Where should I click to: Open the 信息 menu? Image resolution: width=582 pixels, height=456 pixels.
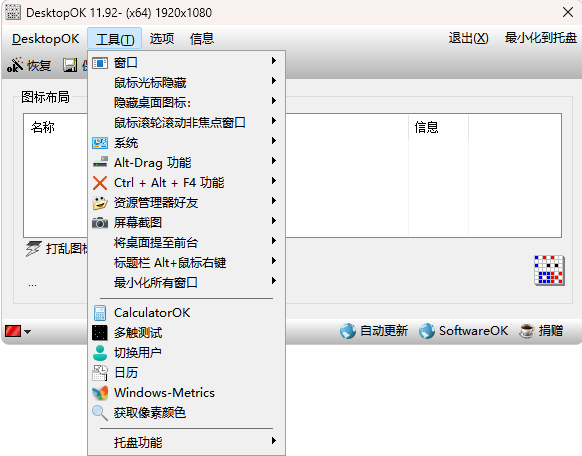tap(202, 38)
